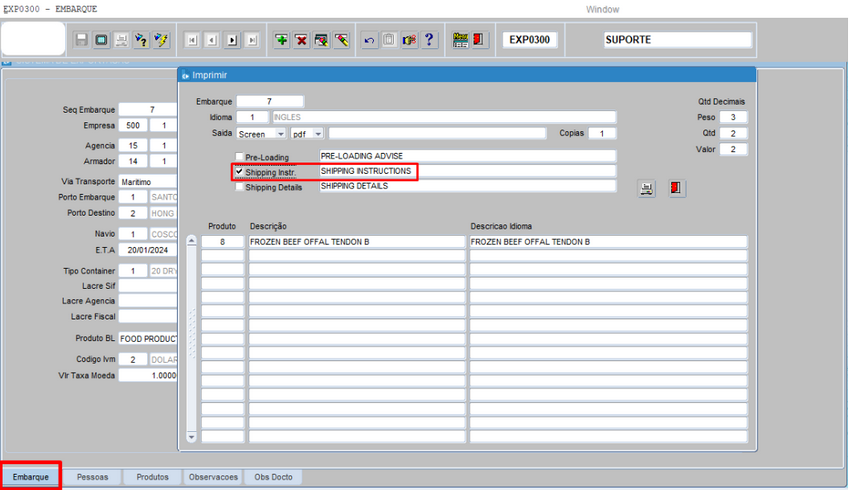The image size is (849, 490).
Task: Switch to the Pessoas tab
Action: pos(93,477)
